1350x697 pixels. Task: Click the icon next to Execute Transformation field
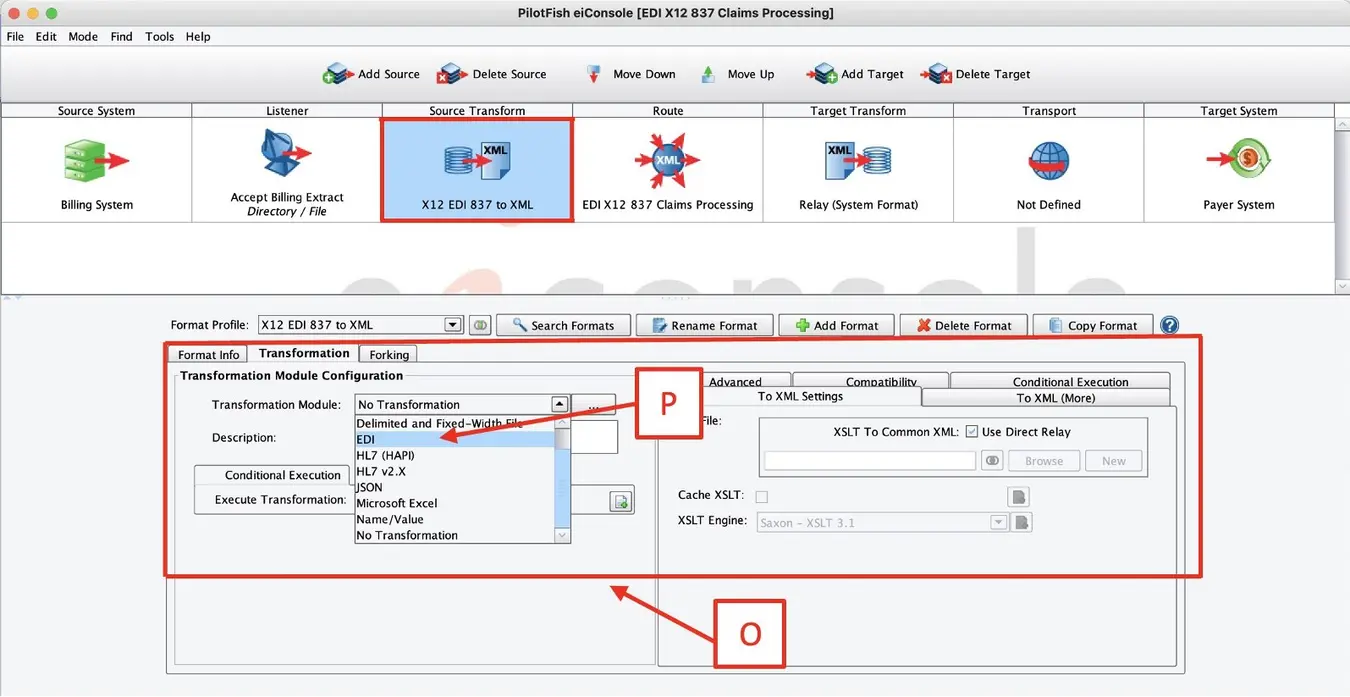tap(621, 501)
